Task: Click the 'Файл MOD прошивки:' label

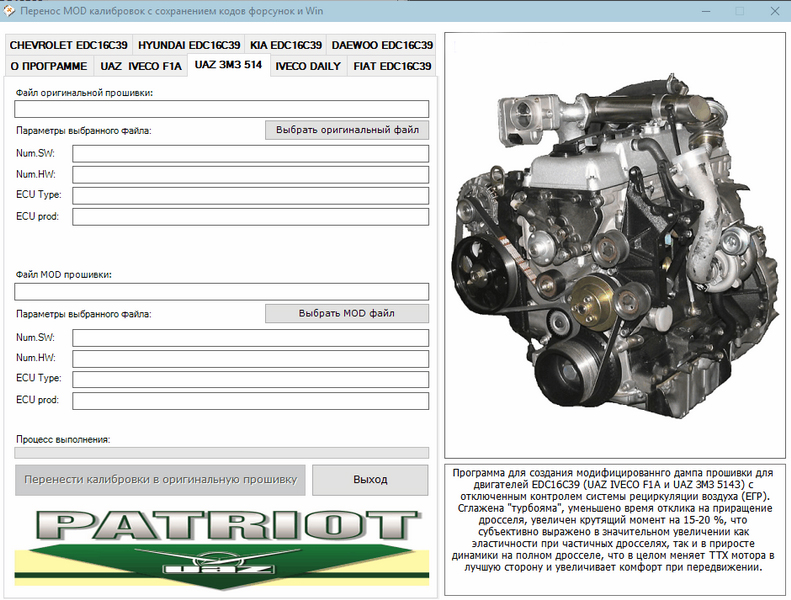Action: pos(64,275)
